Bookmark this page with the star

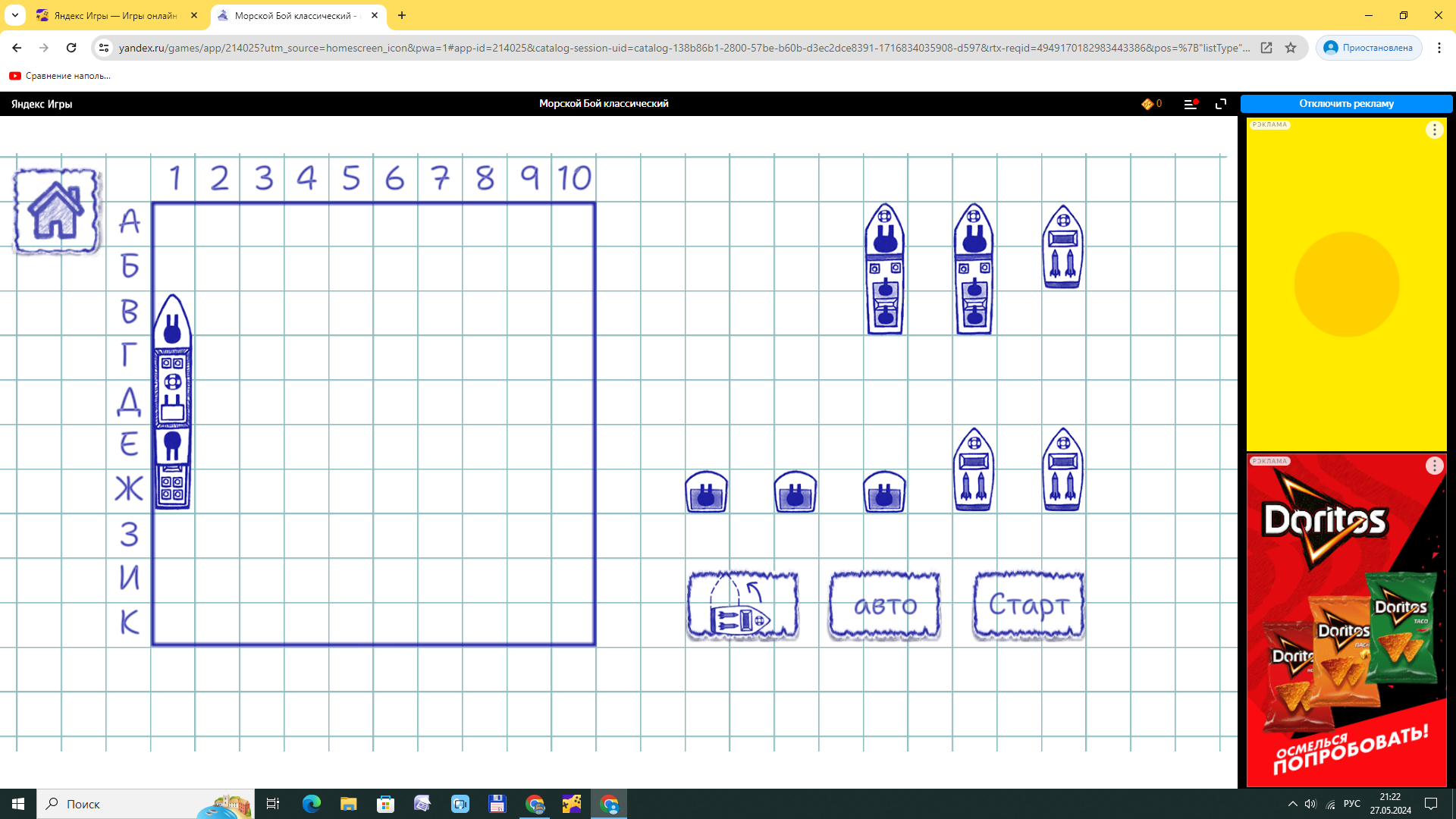(1291, 48)
